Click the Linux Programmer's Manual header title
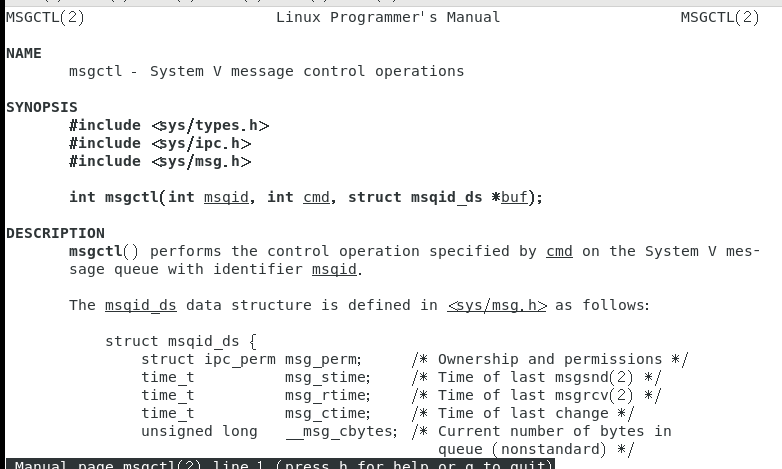 [388, 17]
